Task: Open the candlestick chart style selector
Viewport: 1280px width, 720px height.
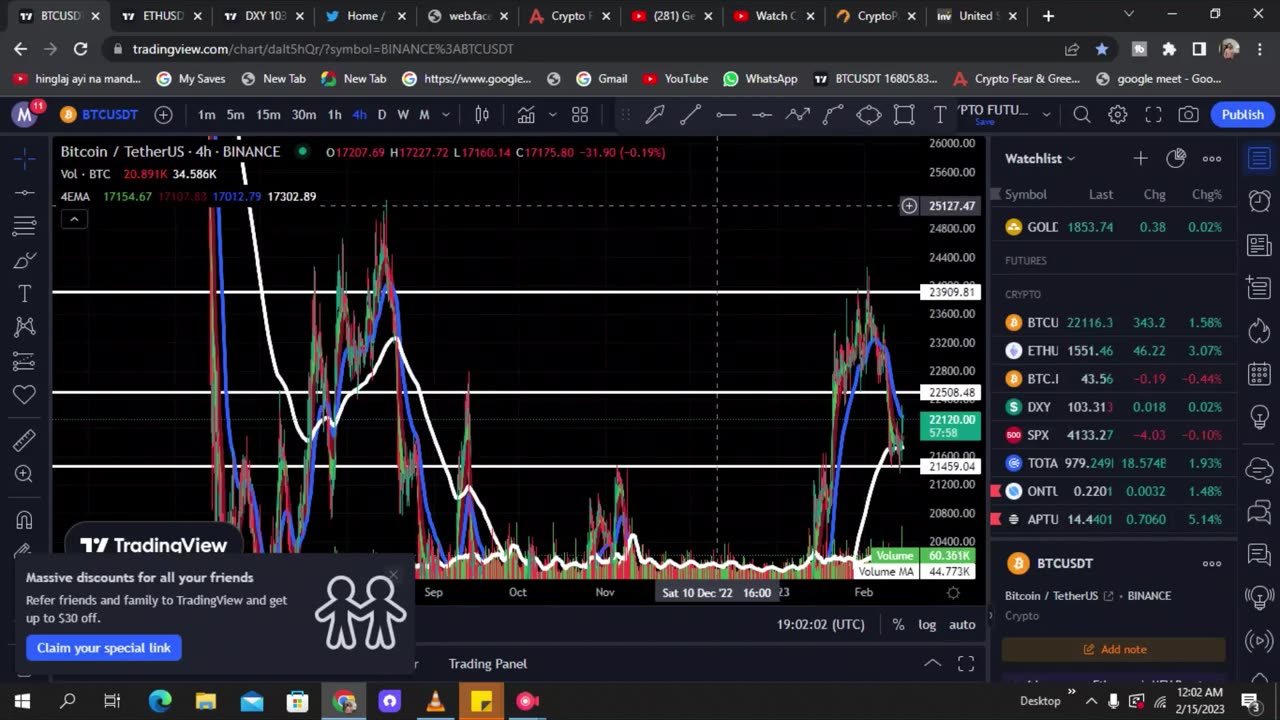Action: (482, 115)
